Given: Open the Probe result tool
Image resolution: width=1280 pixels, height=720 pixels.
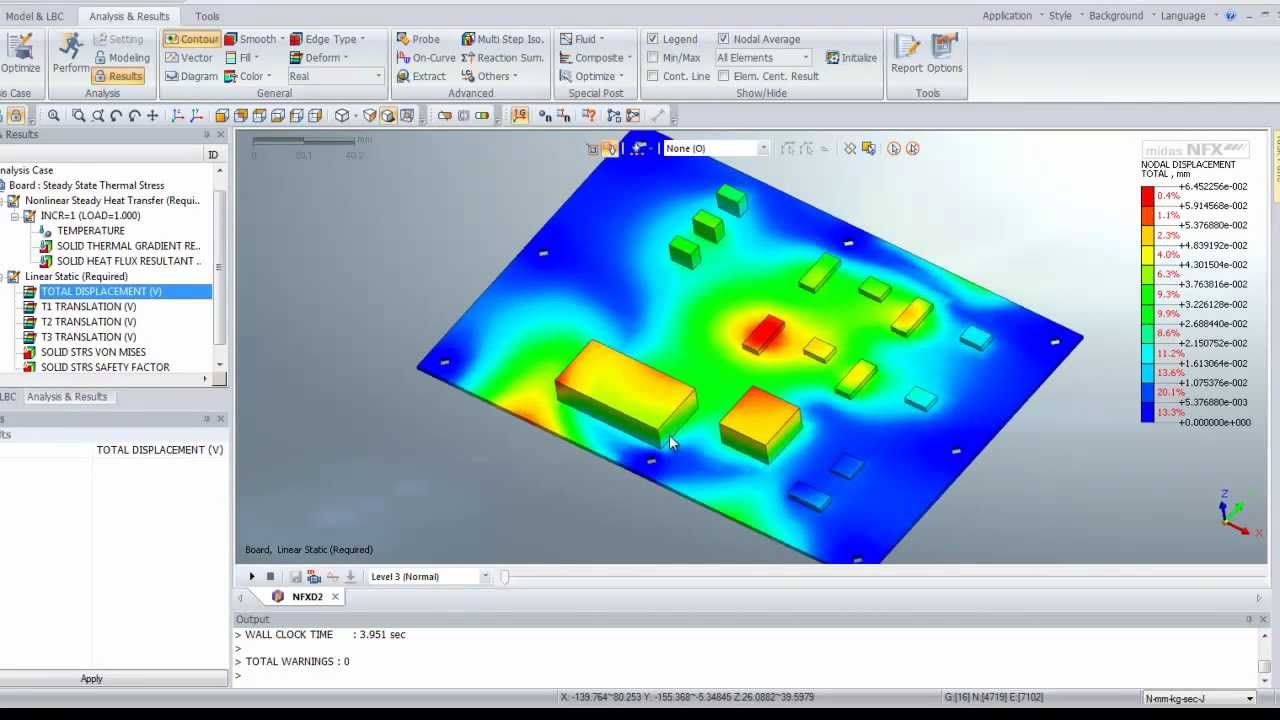Looking at the screenshot, I should click(418, 39).
